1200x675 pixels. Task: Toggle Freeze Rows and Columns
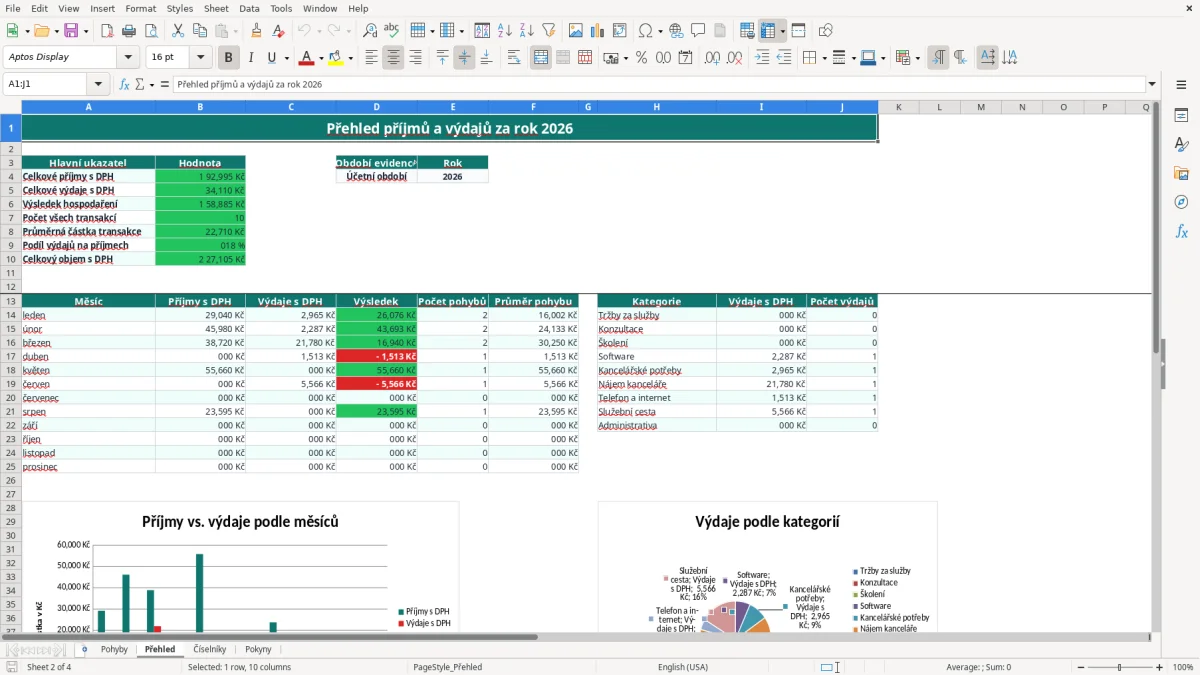[768, 31]
